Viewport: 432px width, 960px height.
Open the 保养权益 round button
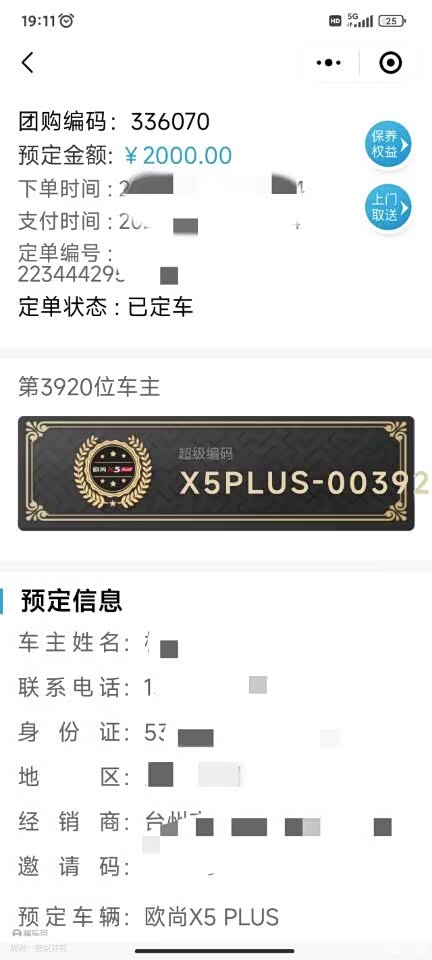pyautogui.click(x=387, y=144)
